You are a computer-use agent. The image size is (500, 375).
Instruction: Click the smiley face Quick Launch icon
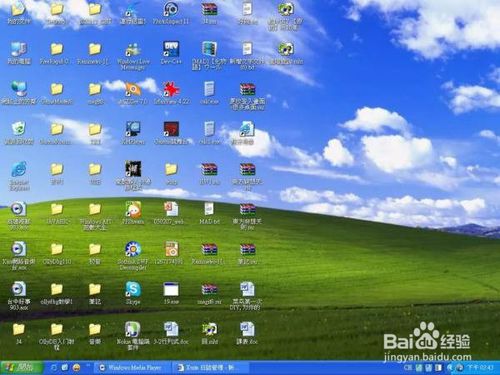coord(76,368)
